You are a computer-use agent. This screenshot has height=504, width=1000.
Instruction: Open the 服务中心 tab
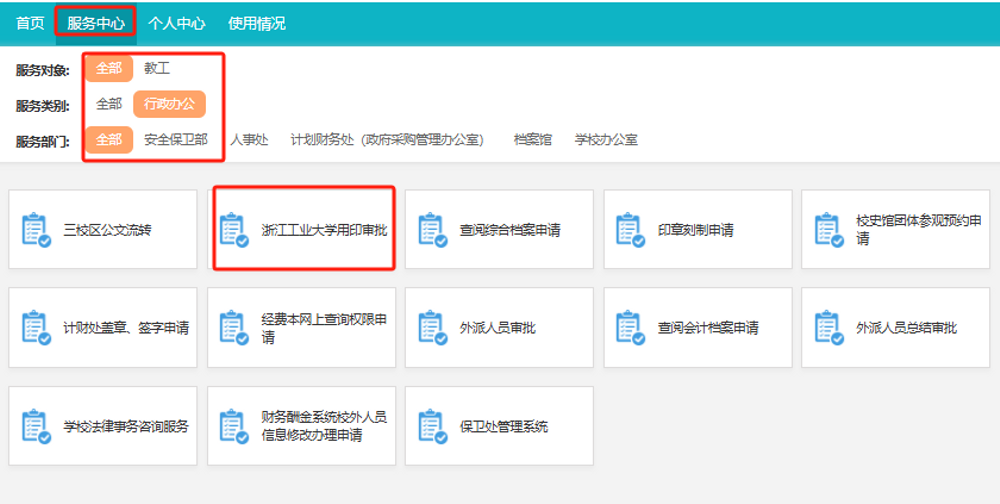[x=95, y=22]
